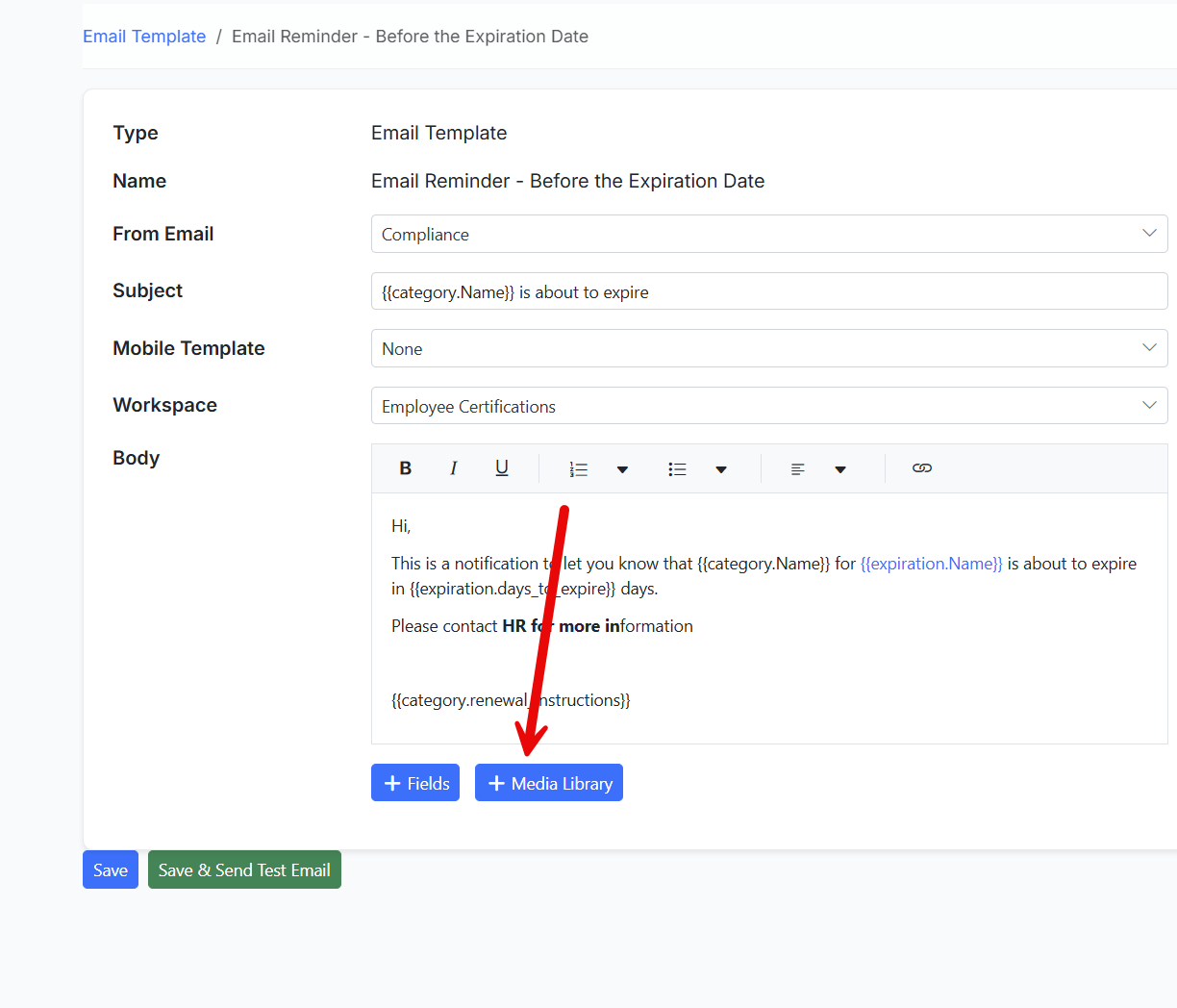Open the Workspace dropdown Employee Certifications
Screen dimensions: 1177x1008
769,406
